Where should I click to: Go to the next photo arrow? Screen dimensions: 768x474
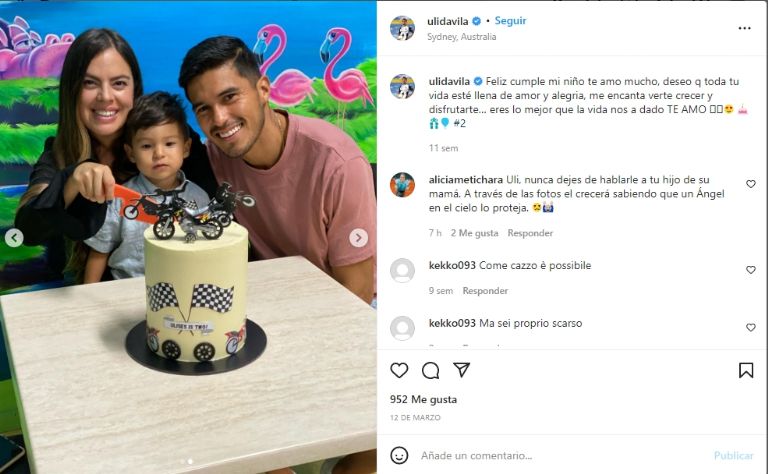tap(359, 238)
